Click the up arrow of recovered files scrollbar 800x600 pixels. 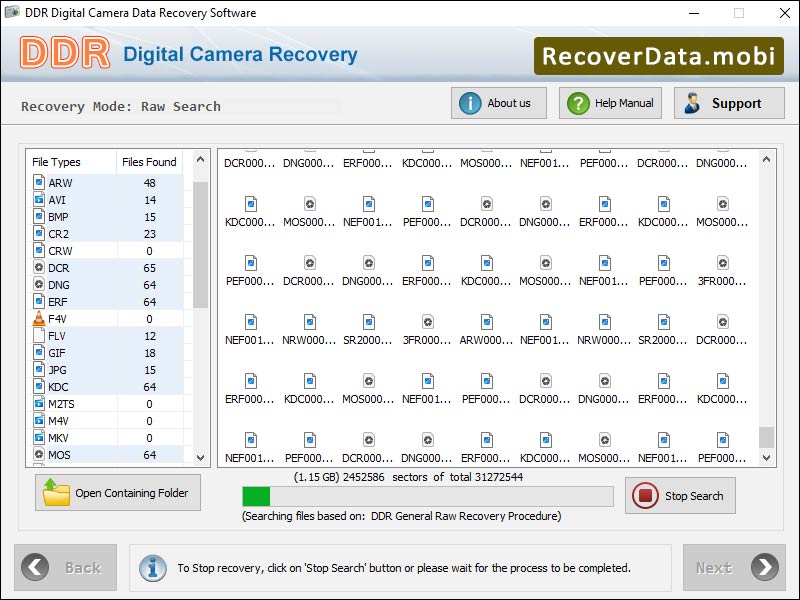click(766, 160)
